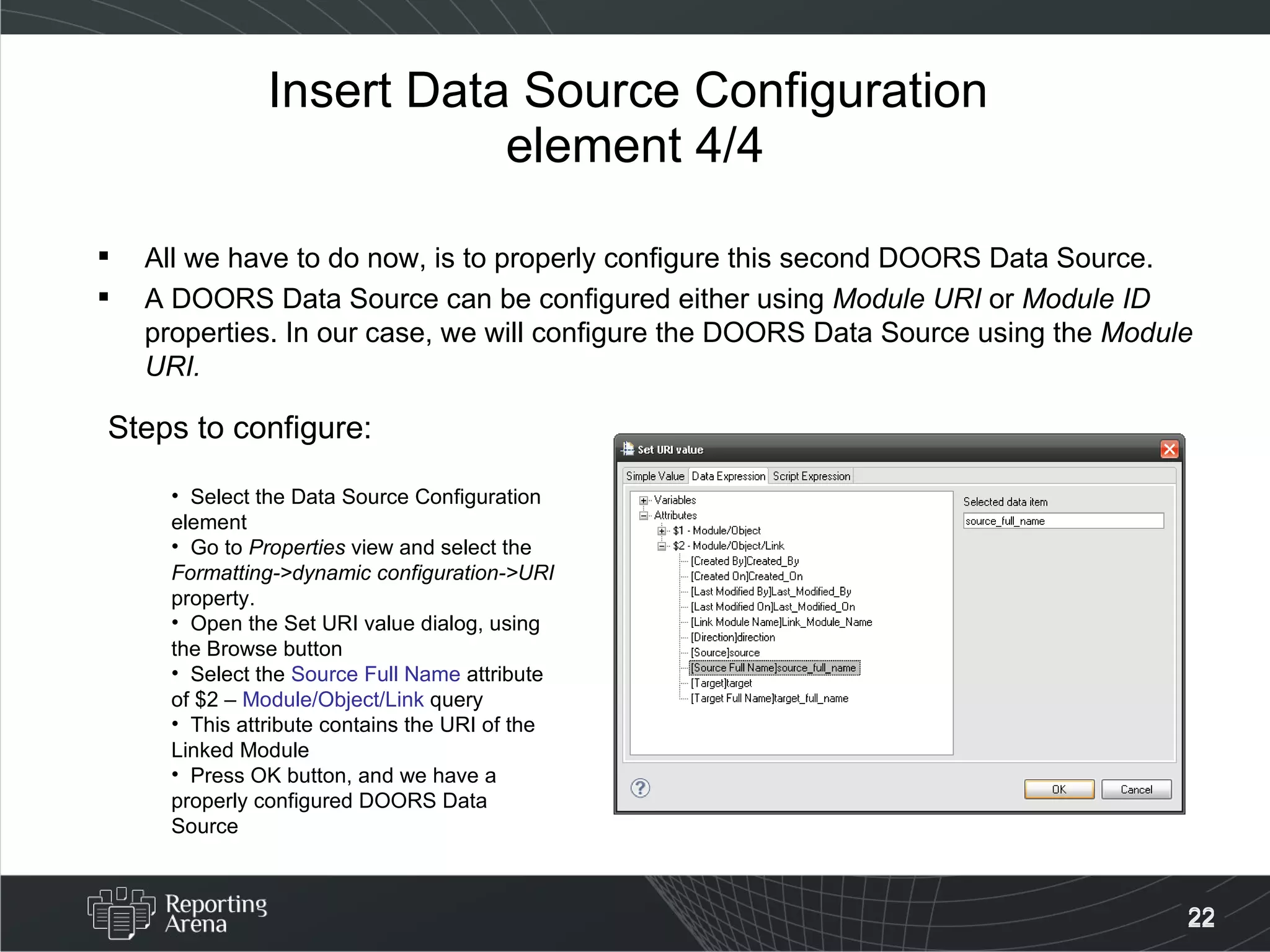Click the Cancel button
The height and width of the screenshot is (952, 1270).
[1136, 790]
